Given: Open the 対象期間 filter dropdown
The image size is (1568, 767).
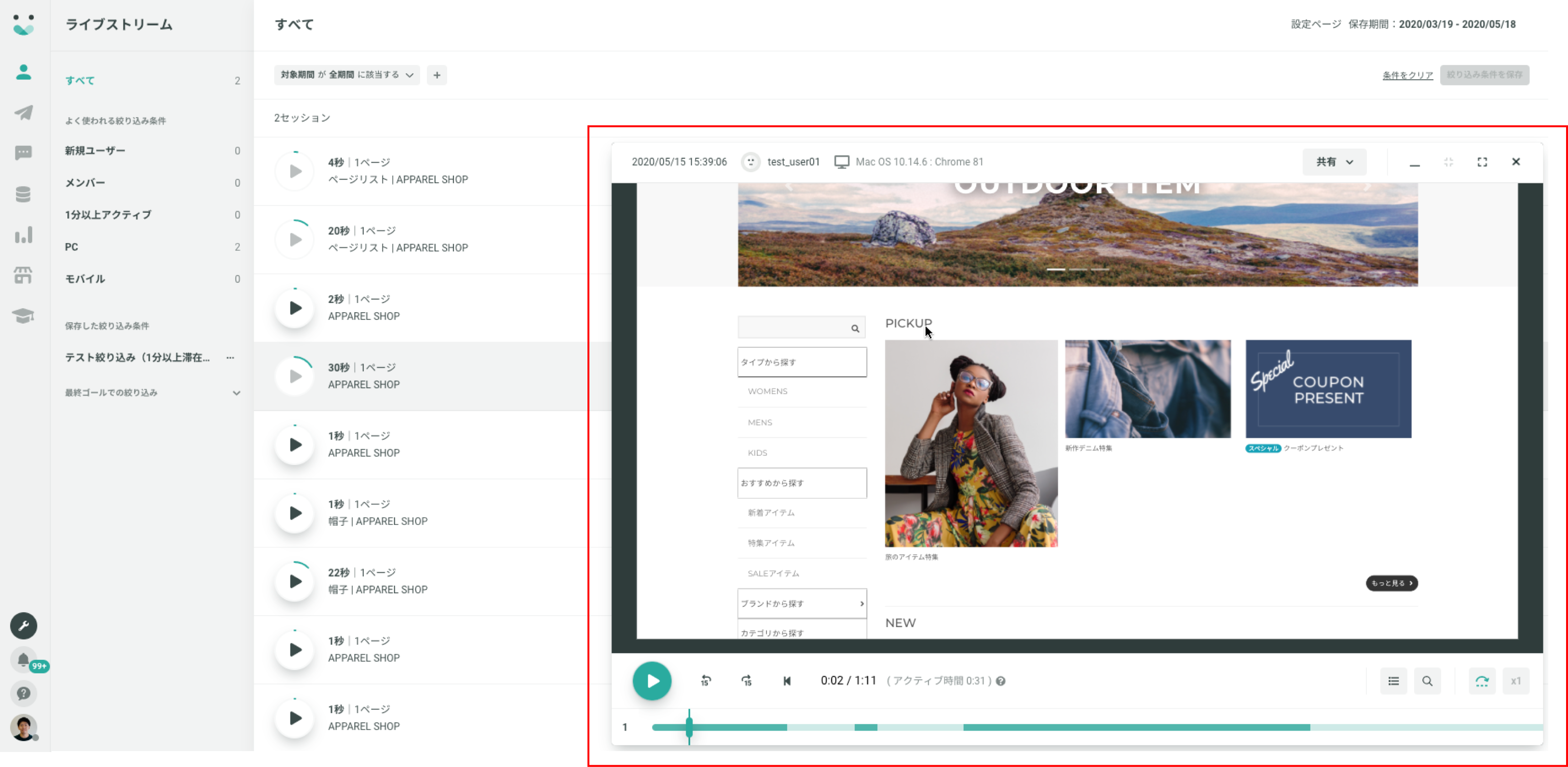Looking at the screenshot, I should coord(346,75).
